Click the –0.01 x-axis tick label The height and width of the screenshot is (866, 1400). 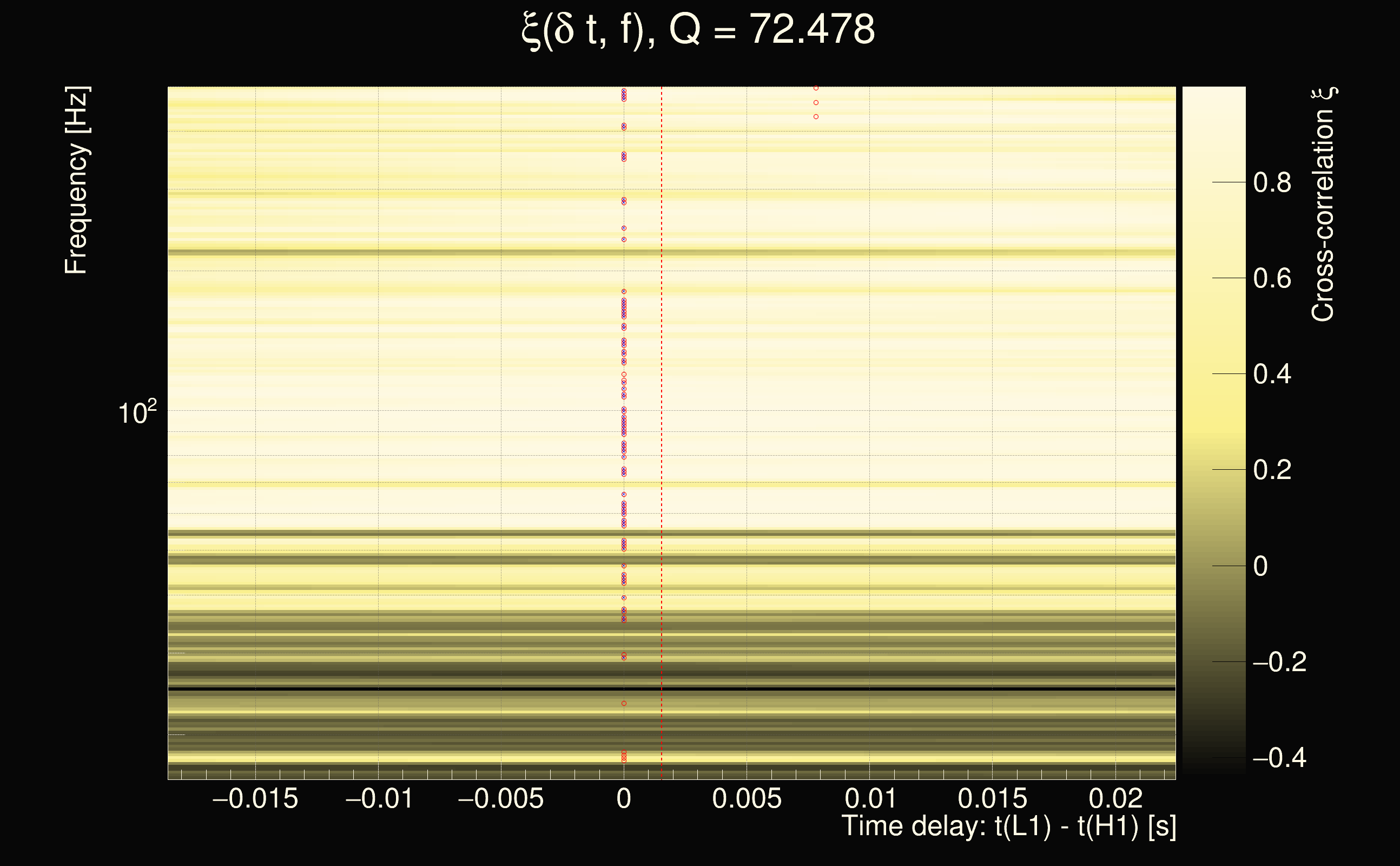pyautogui.click(x=379, y=798)
